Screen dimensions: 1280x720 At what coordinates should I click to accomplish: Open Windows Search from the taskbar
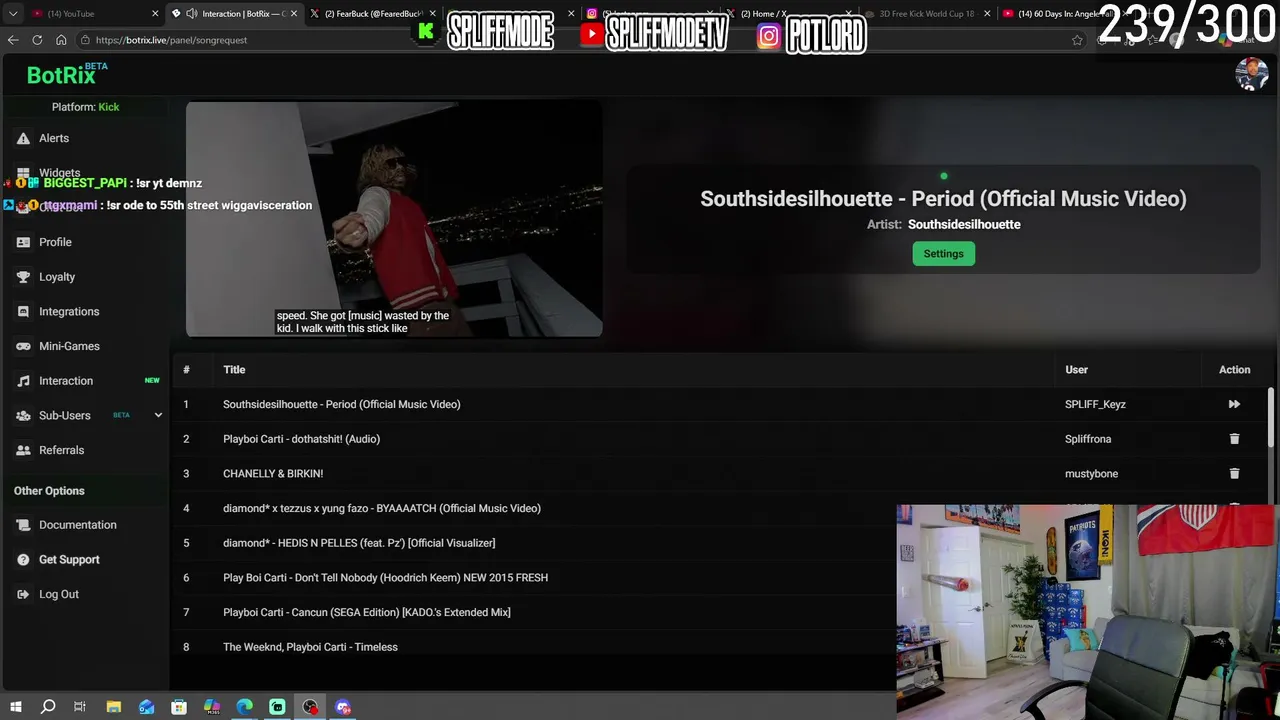(x=48, y=707)
